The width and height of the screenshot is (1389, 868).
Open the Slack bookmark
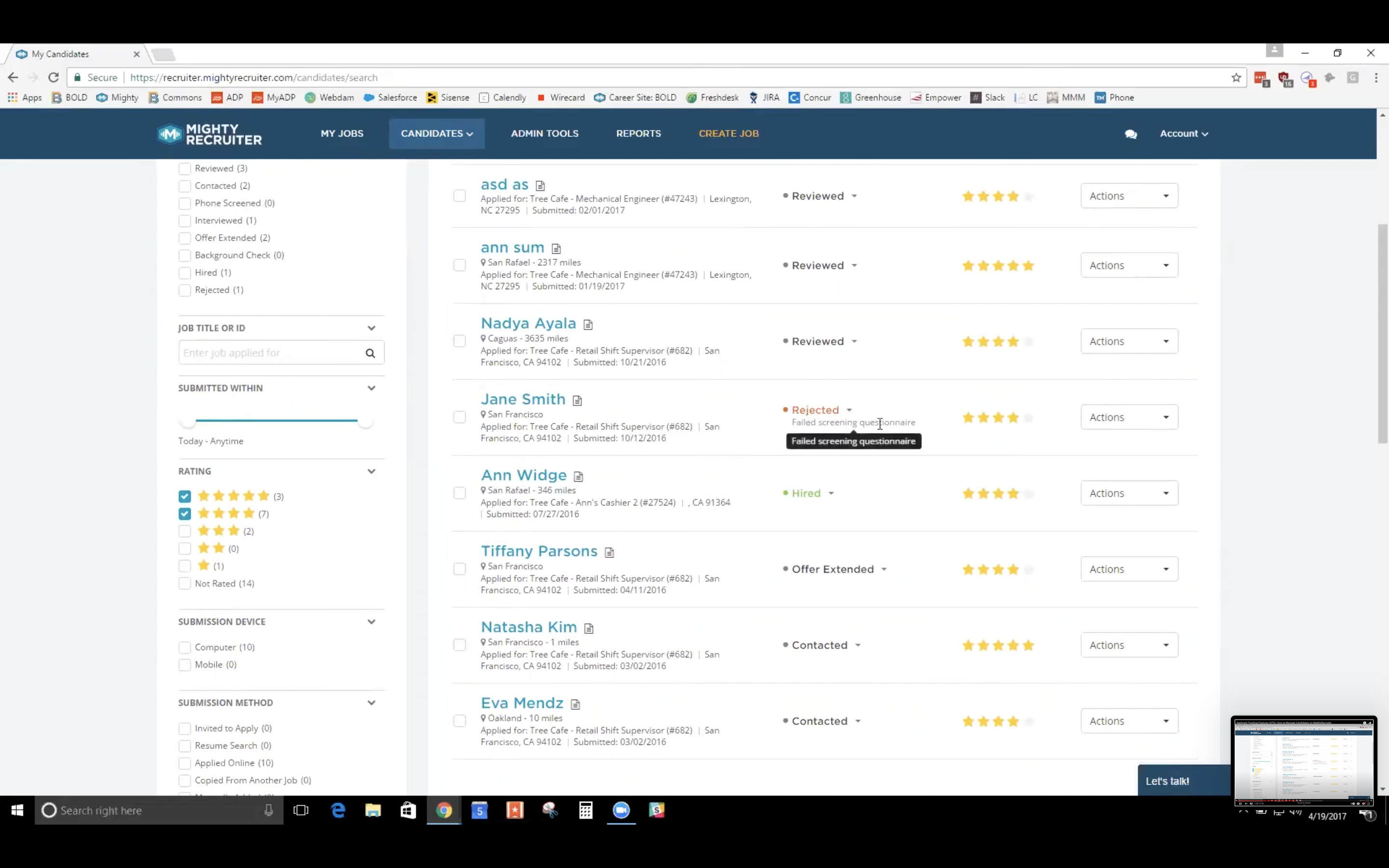(x=987, y=97)
